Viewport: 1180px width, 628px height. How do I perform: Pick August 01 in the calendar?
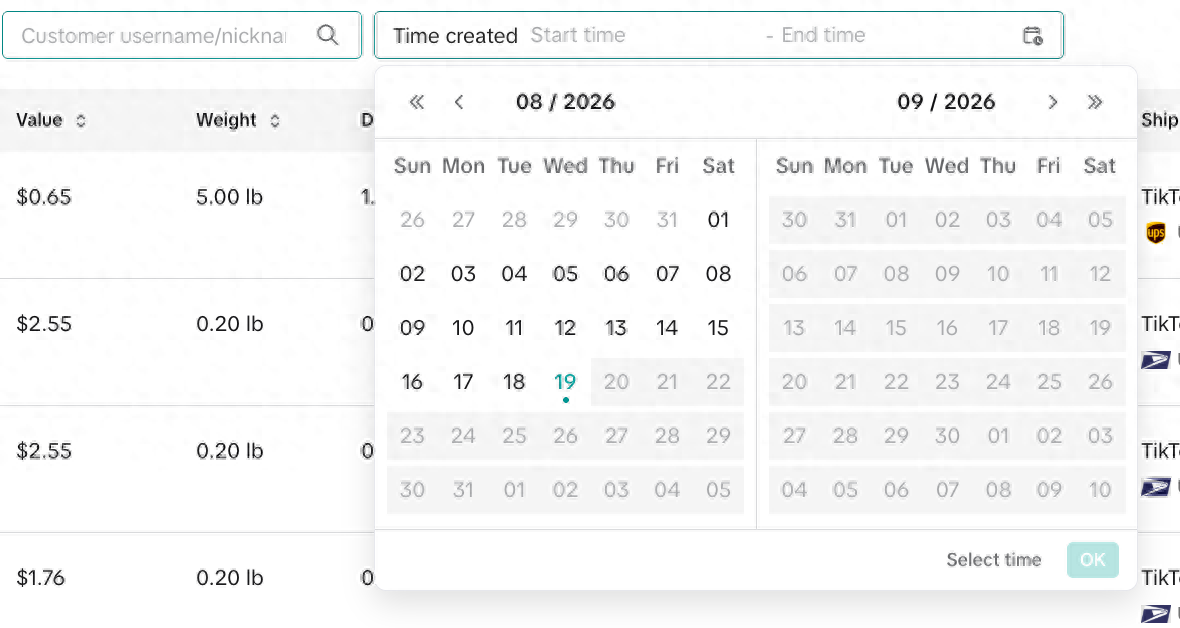(x=718, y=220)
